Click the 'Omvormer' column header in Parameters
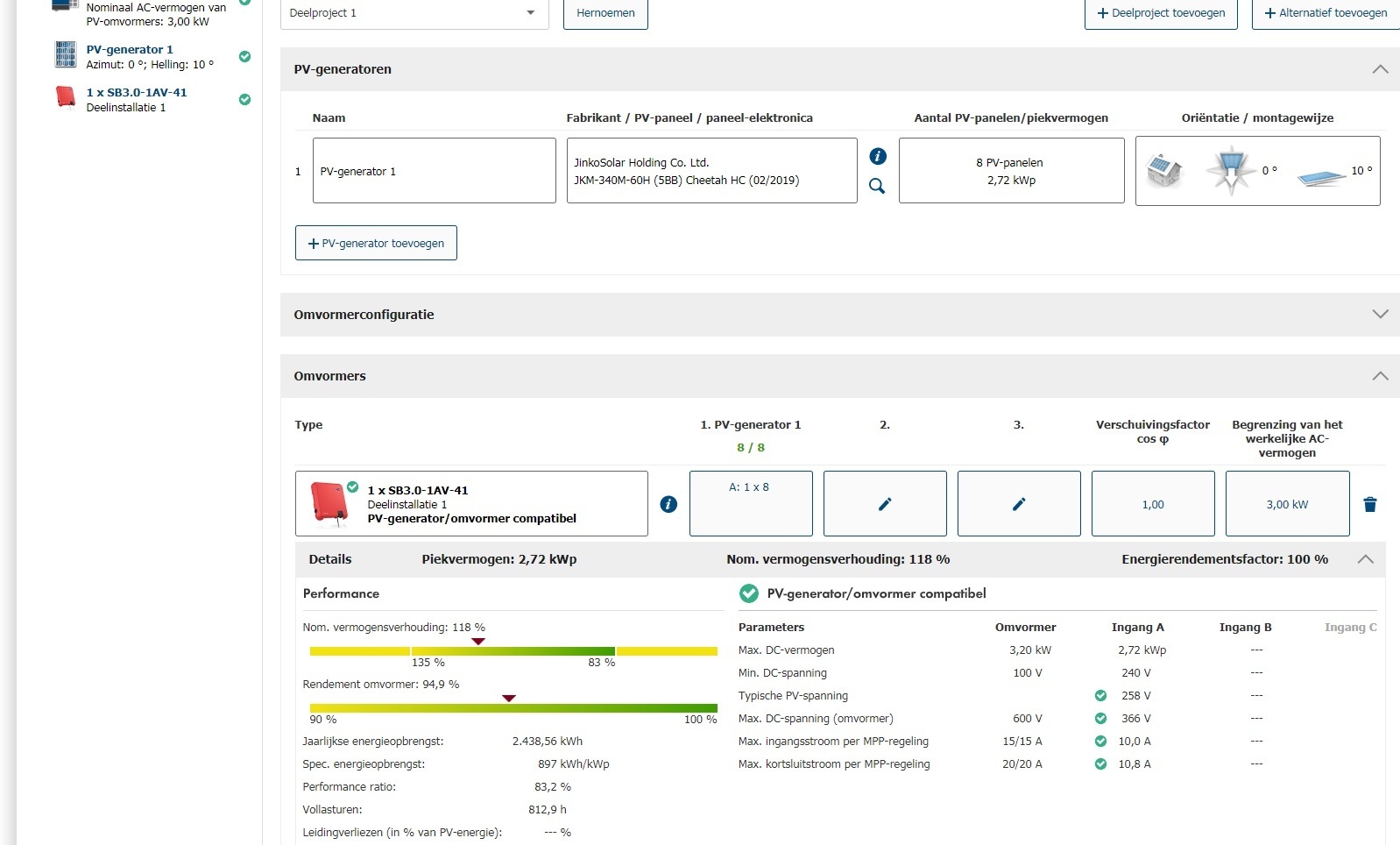 pyautogui.click(x=1026, y=628)
